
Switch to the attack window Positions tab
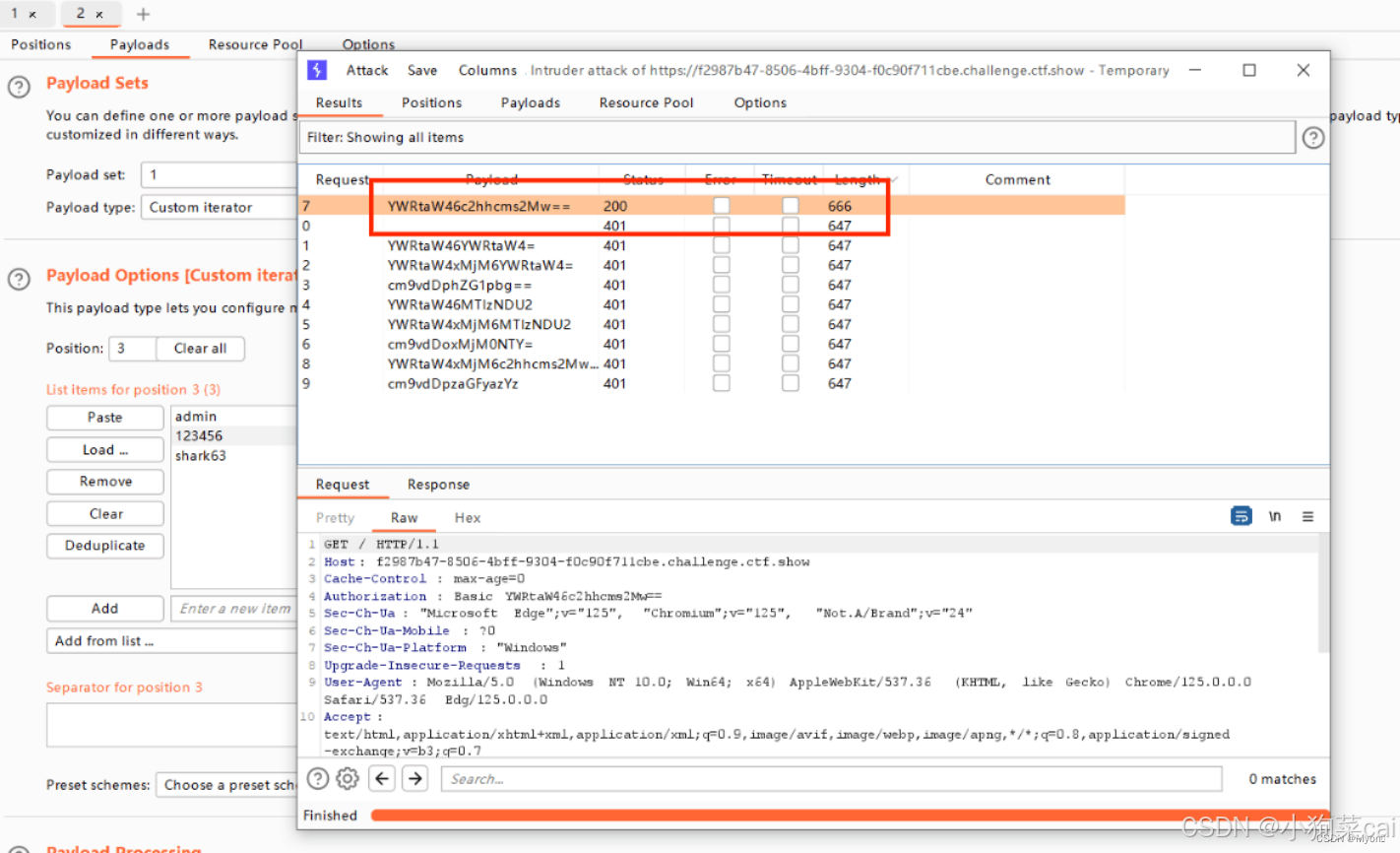(x=431, y=102)
